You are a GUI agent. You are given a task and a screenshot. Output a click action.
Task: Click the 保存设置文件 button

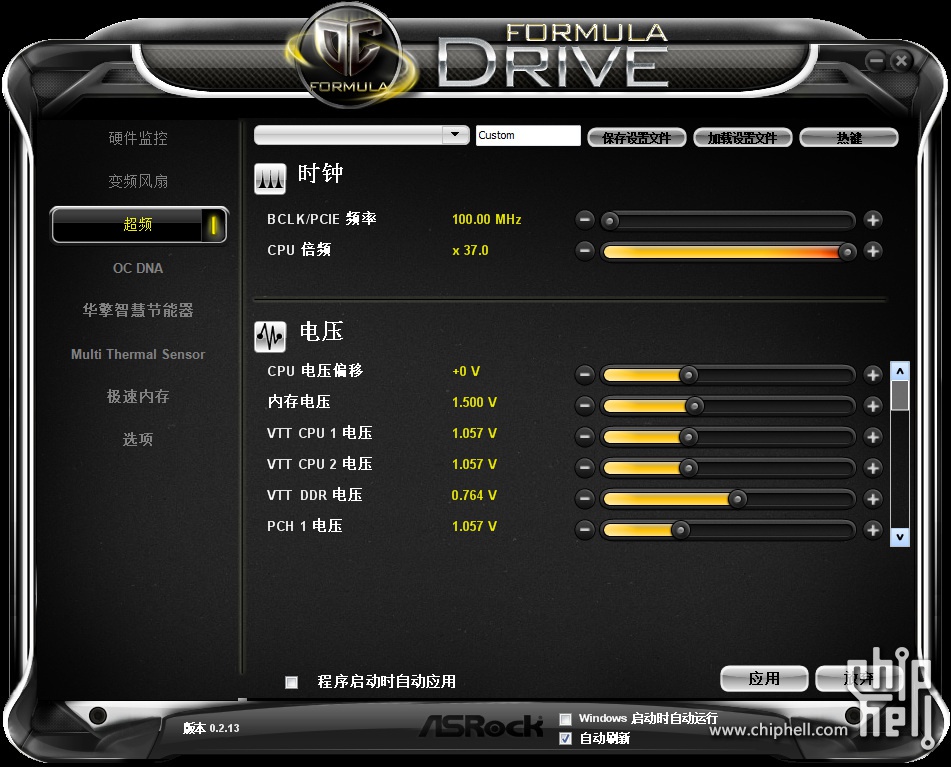click(637, 138)
